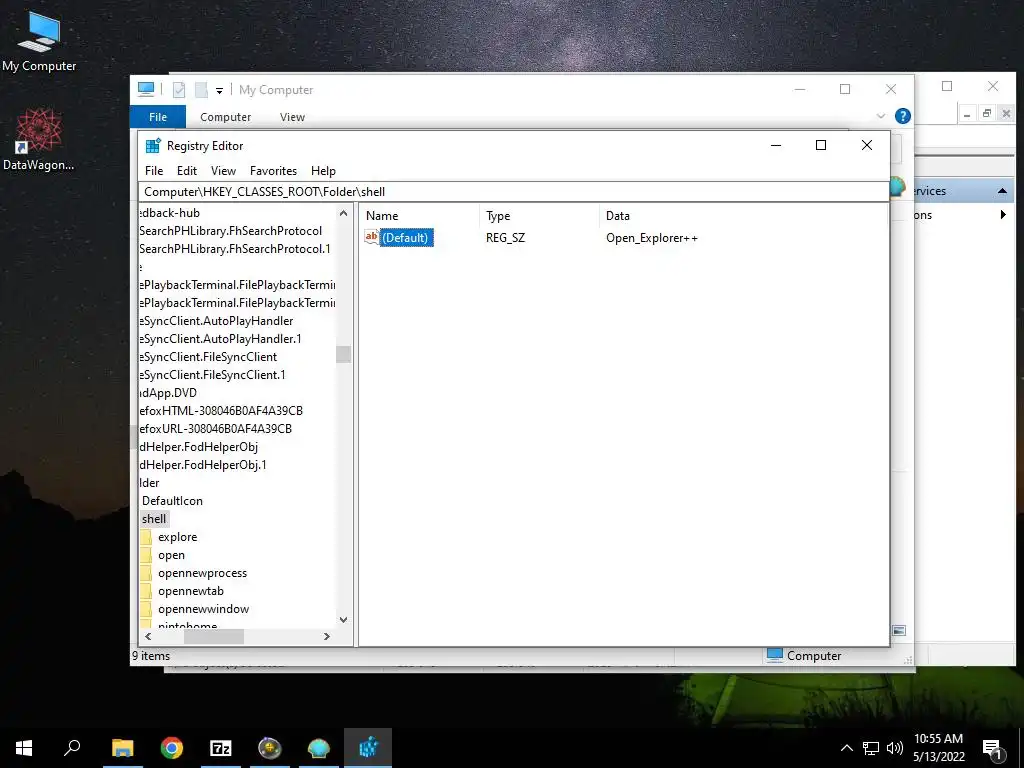Open taskbar search magnifier

click(x=72, y=748)
